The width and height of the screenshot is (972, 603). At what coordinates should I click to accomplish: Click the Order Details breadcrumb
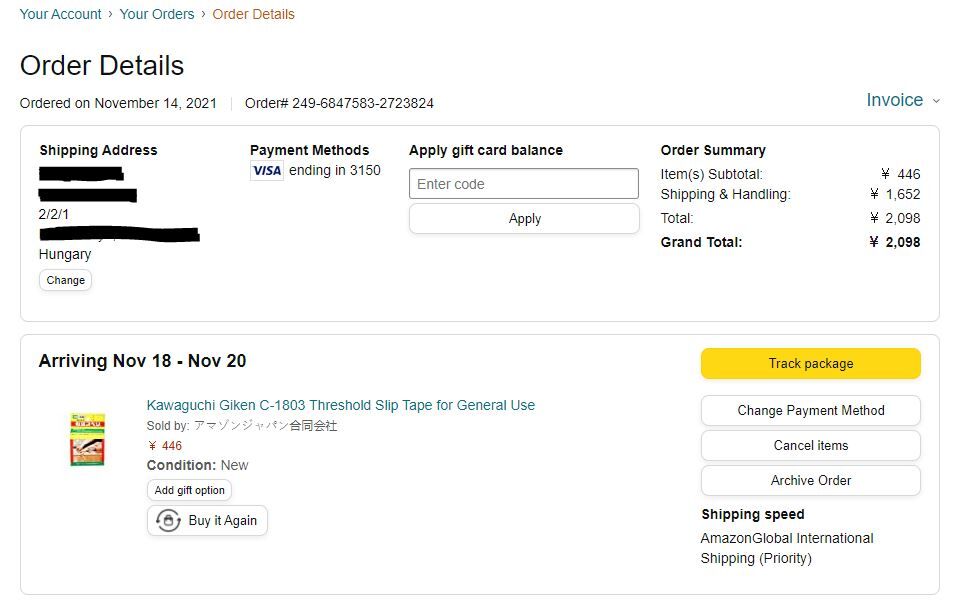(x=253, y=14)
